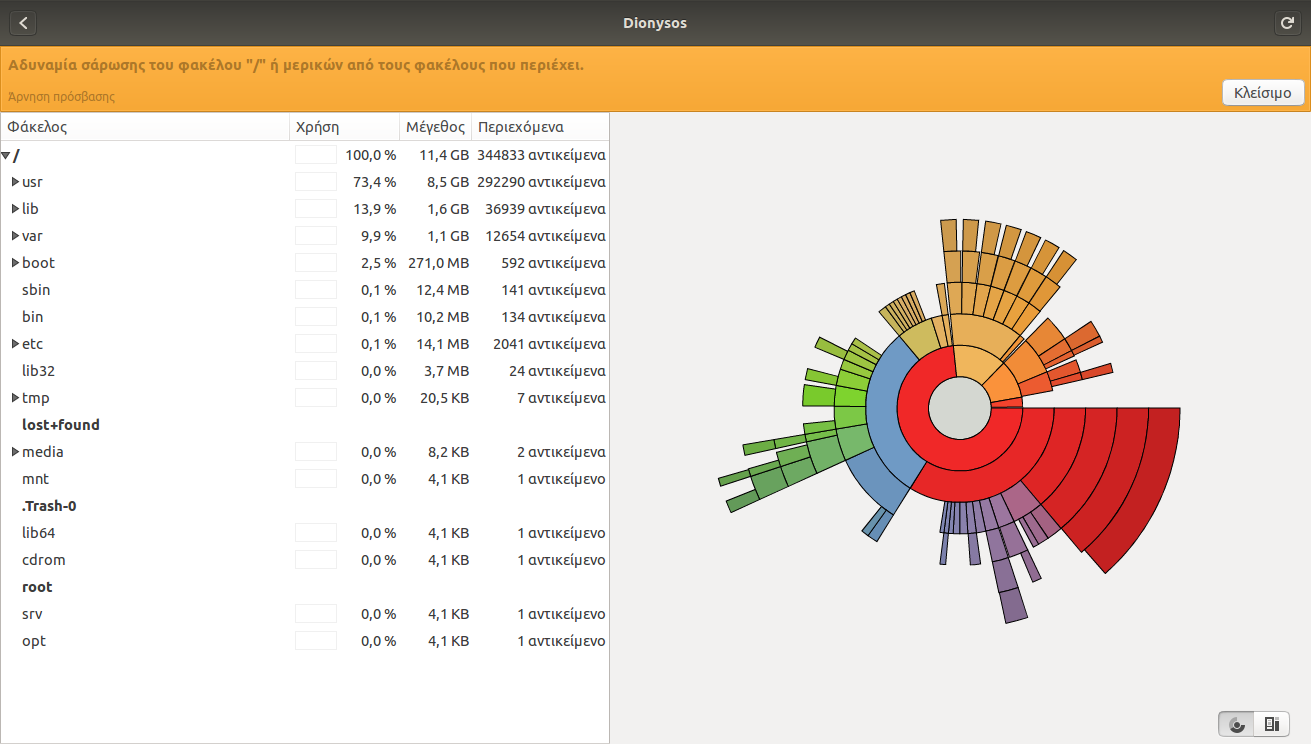Select the lost+found folder row
This screenshot has height=744, width=1311.
tap(61, 425)
